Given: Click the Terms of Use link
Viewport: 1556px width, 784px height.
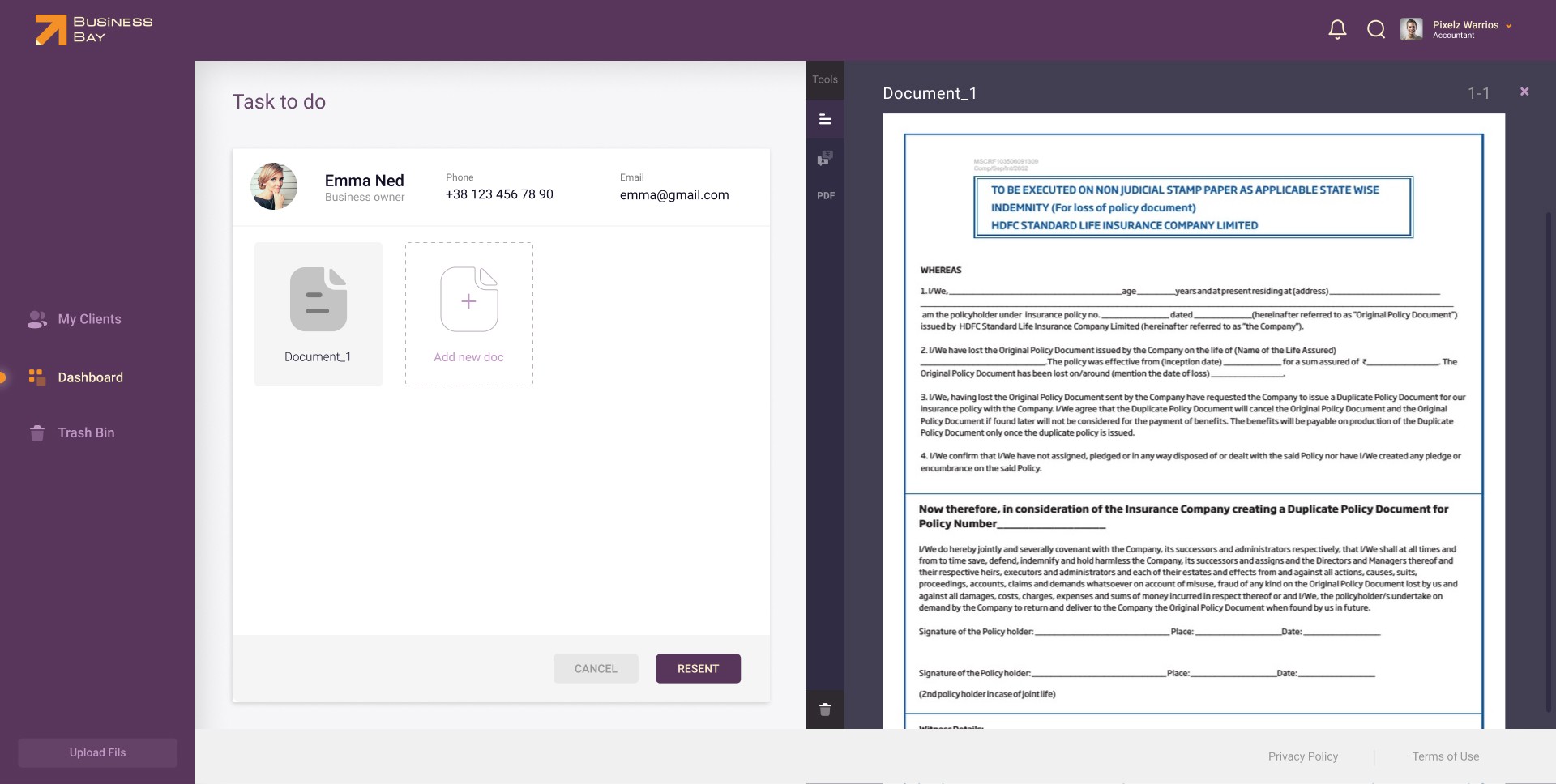Looking at the screenshot, I should [x=1446, y=756].
